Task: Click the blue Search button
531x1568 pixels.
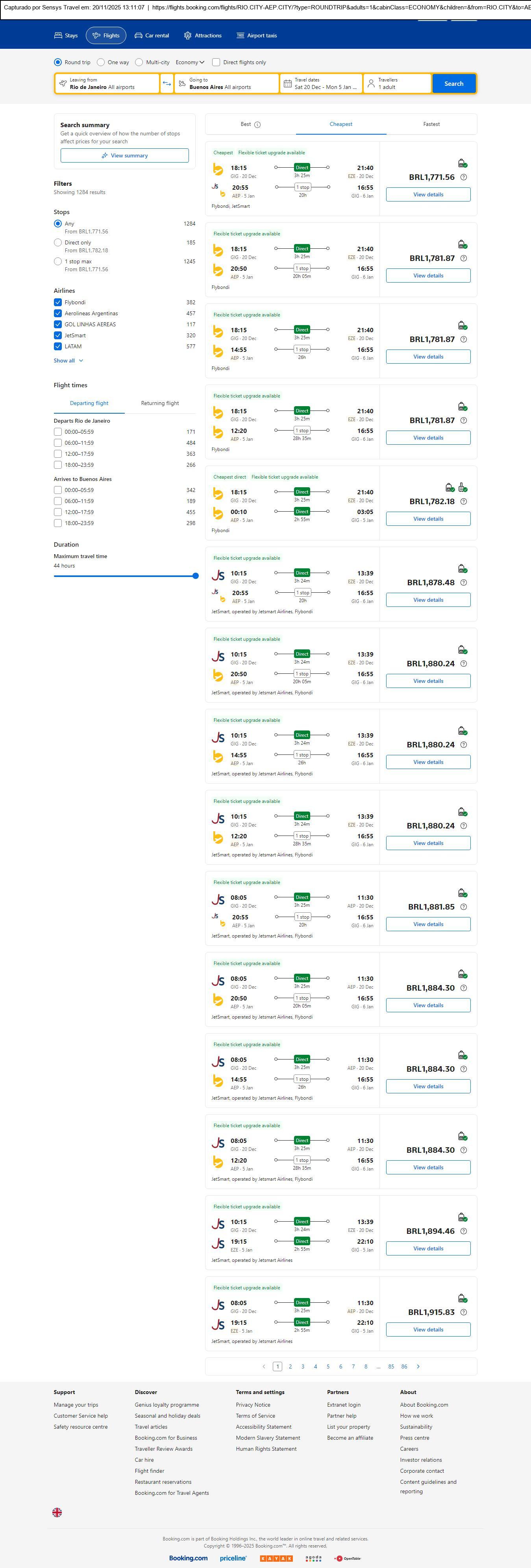Action: coord(454,83)
